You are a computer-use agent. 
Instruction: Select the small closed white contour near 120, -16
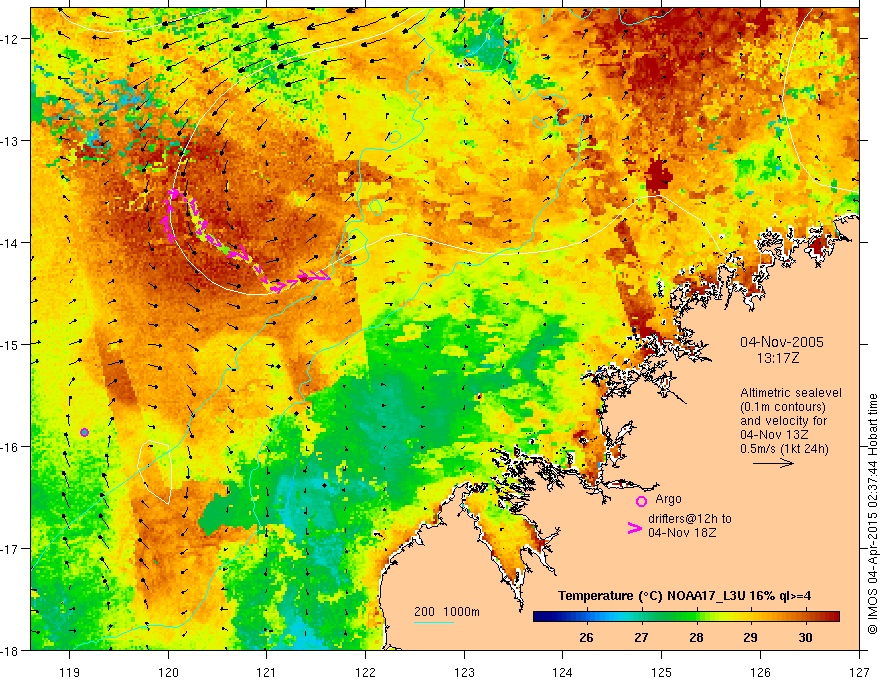tap(154, 472)
